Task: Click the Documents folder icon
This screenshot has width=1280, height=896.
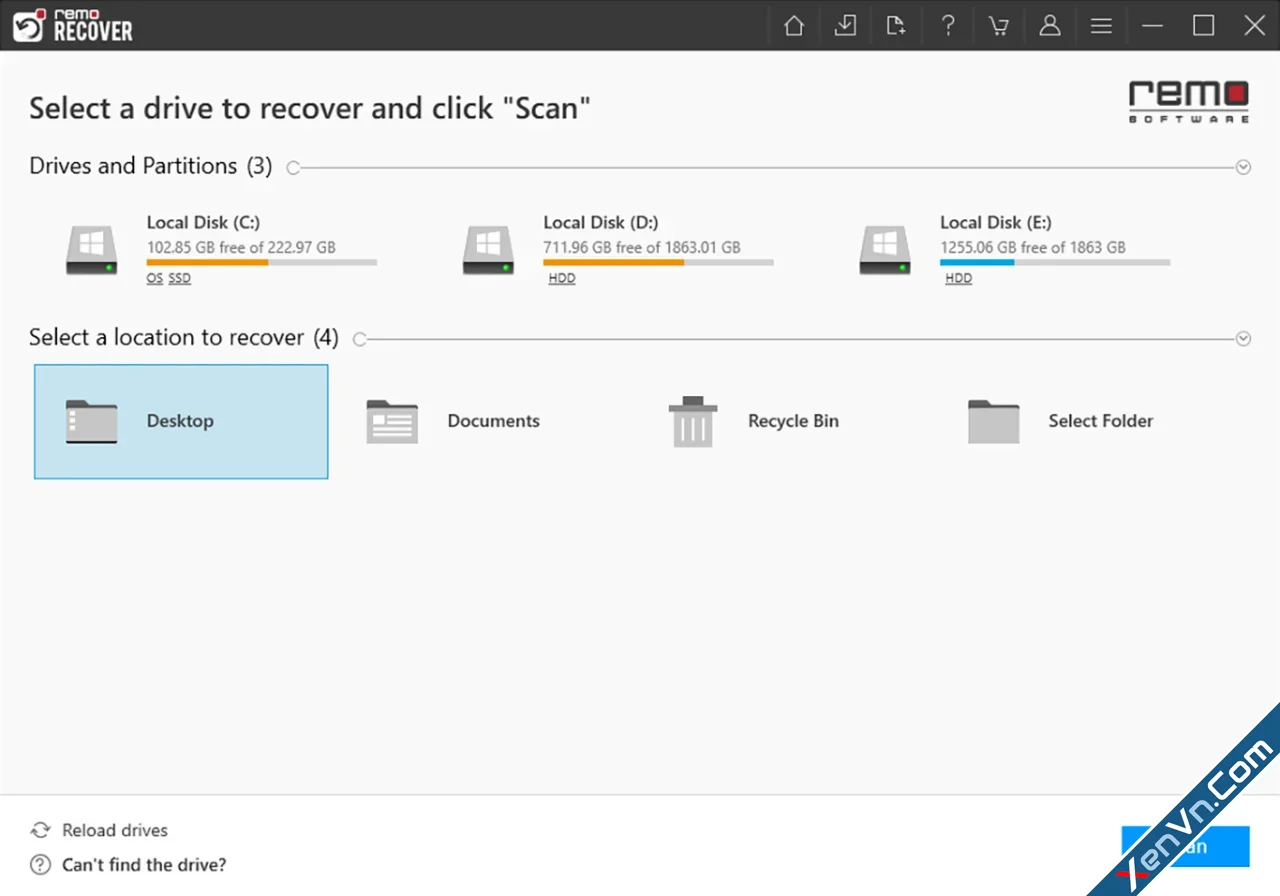Action: click(x=391, y=421)
